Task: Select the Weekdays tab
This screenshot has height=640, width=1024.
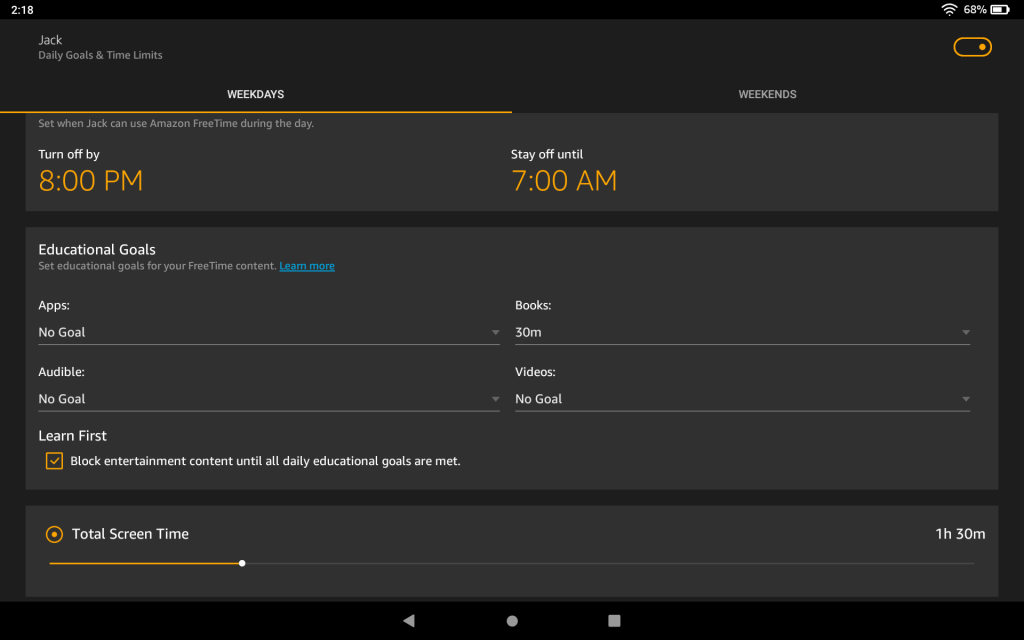Action: 255,95
